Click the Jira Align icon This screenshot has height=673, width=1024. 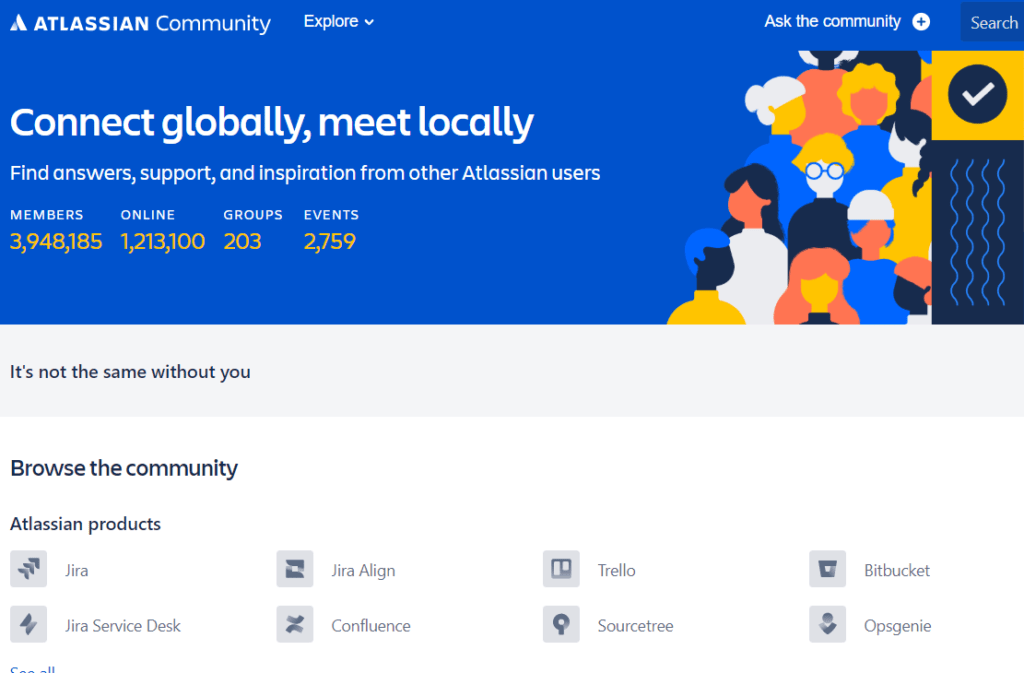pos(294,568)
